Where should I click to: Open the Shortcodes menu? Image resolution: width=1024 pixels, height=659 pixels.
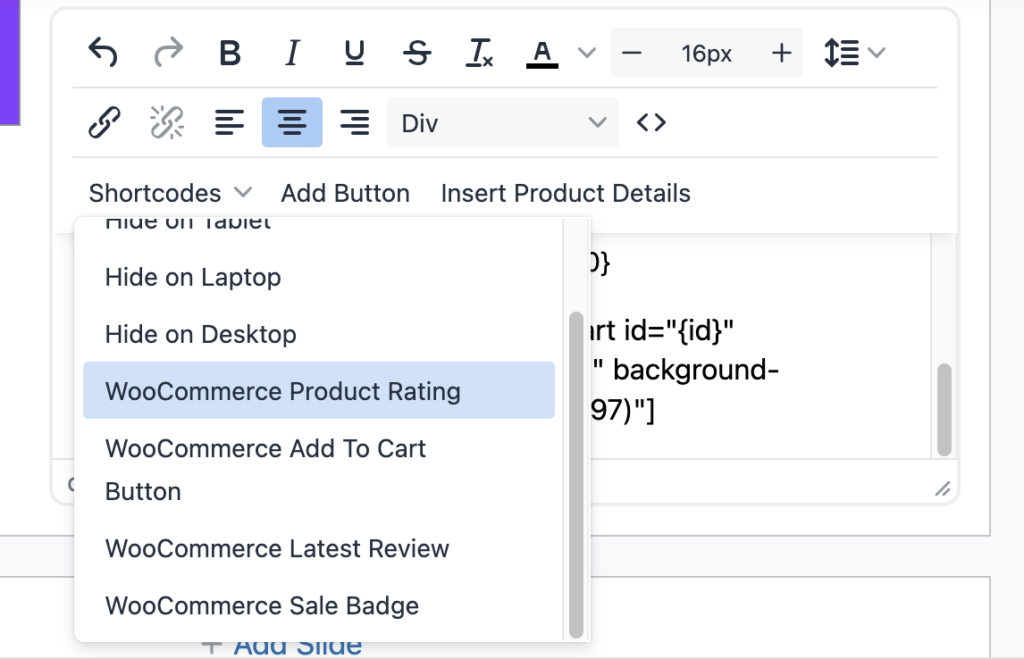click(x=168, y=192)
